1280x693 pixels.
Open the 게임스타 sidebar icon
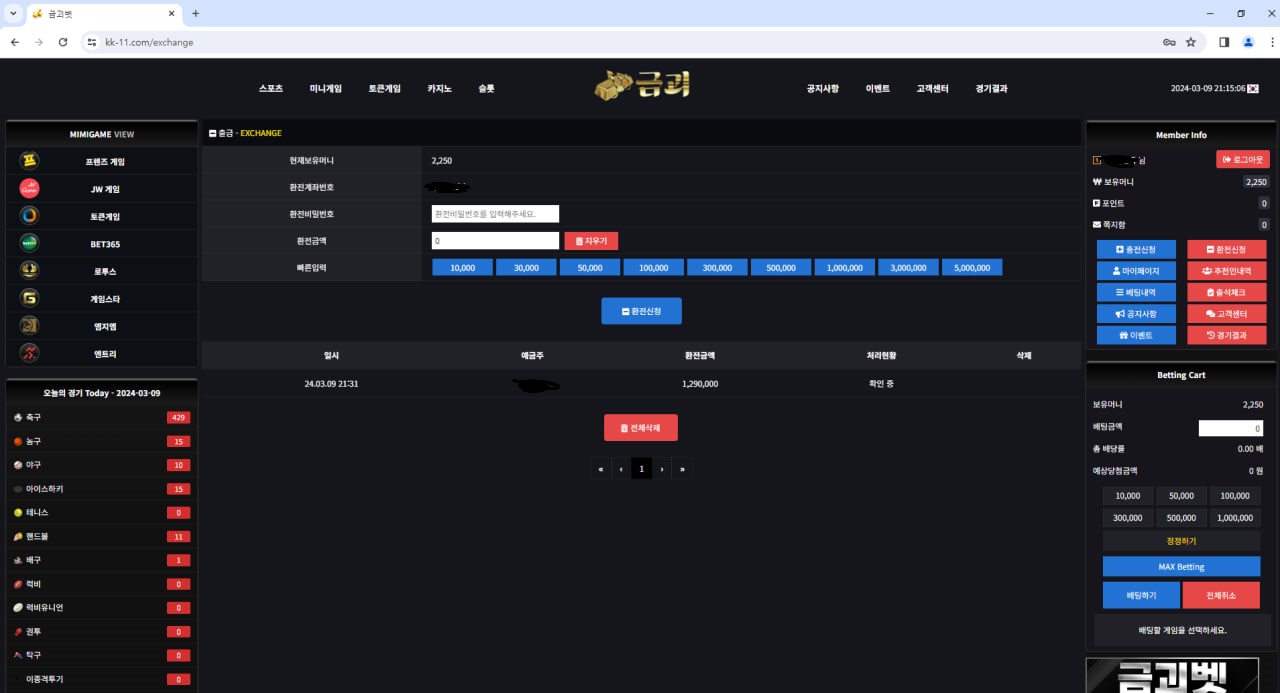(x=30, y=298)
